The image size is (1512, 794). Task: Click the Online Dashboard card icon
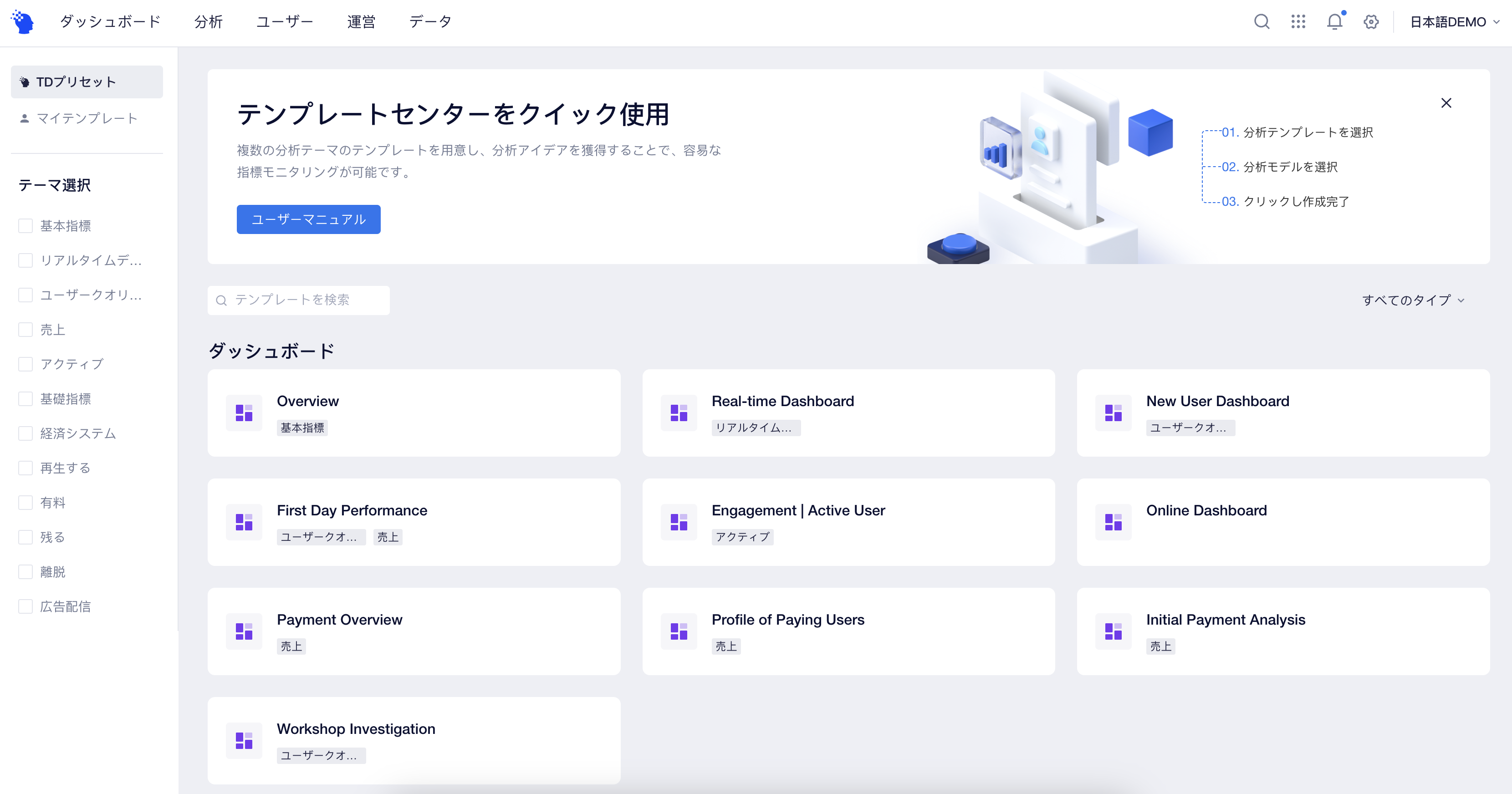1114,522
